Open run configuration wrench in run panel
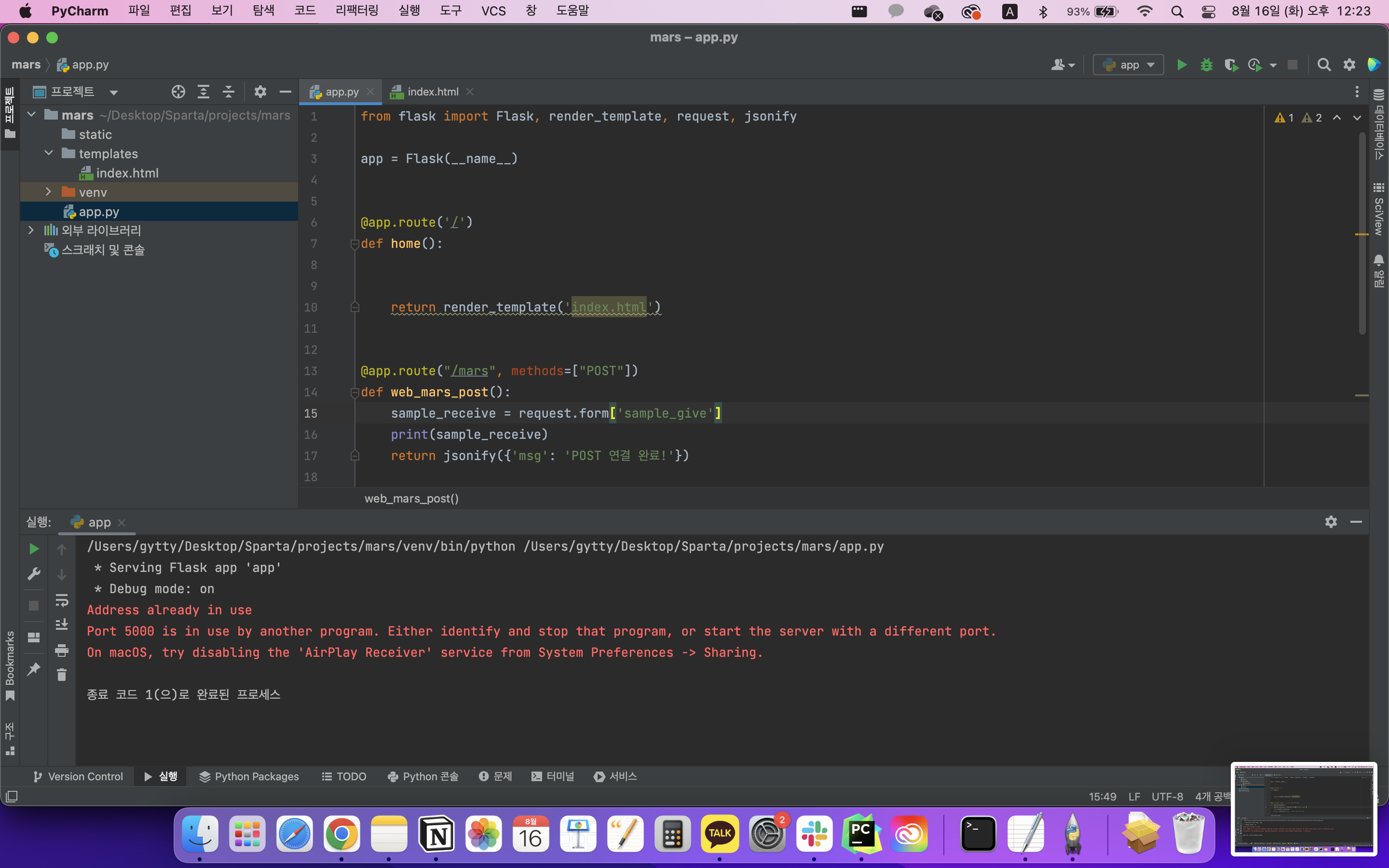Viewport: 1389px width, 868px height. [x=34, y=574]
